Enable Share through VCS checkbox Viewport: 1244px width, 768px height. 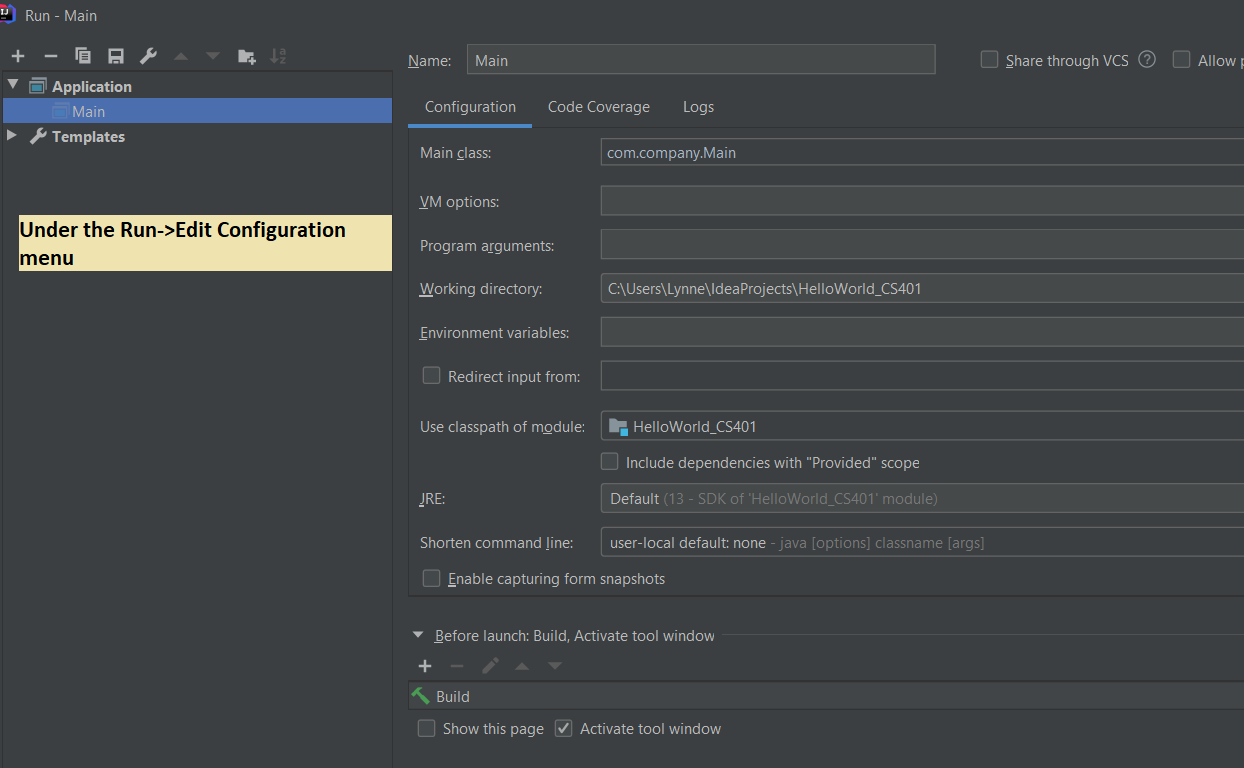click(x=990, y=60)
